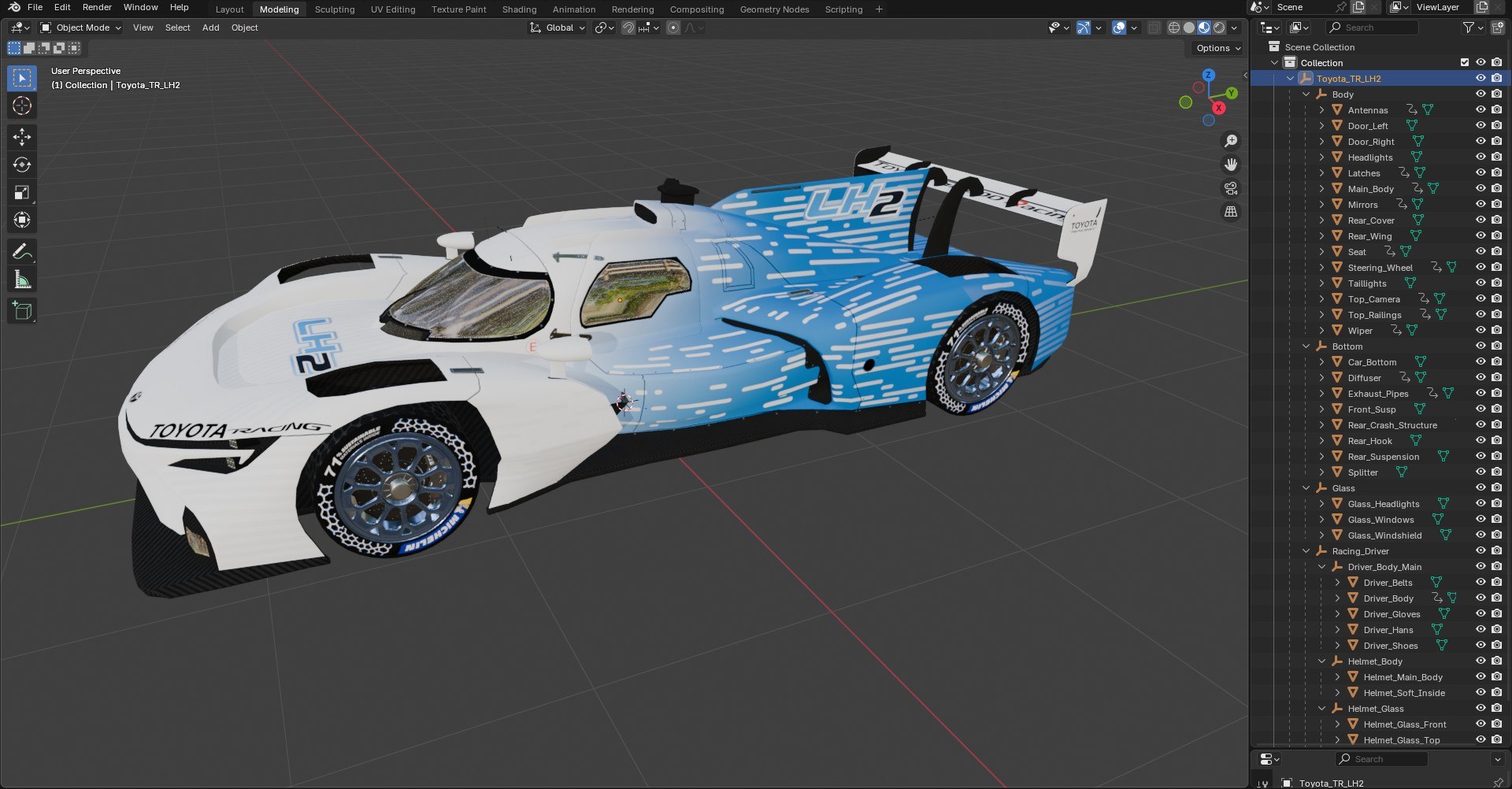Click the green Y axis gizmo ball

click(x=1232, y=93)
